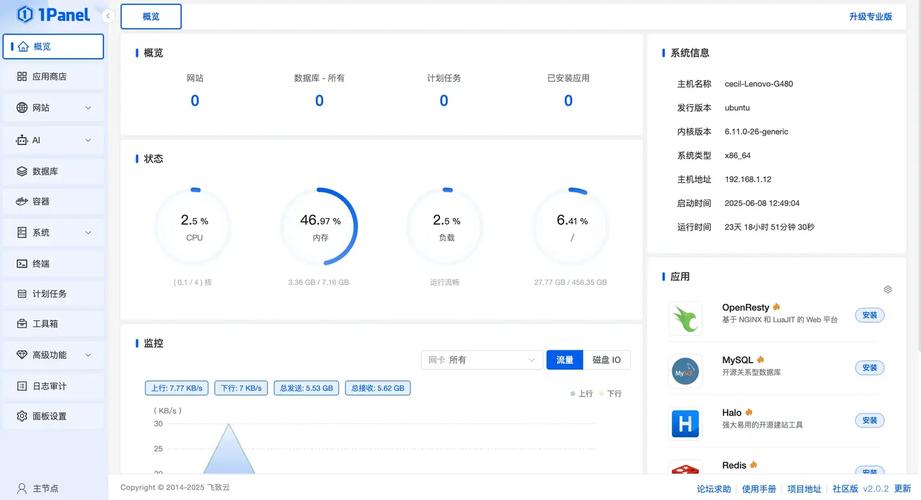Click 升级专业版 upgrade link
The width and height of the screenshot is (921, 500).
click(x=870, y=16)
